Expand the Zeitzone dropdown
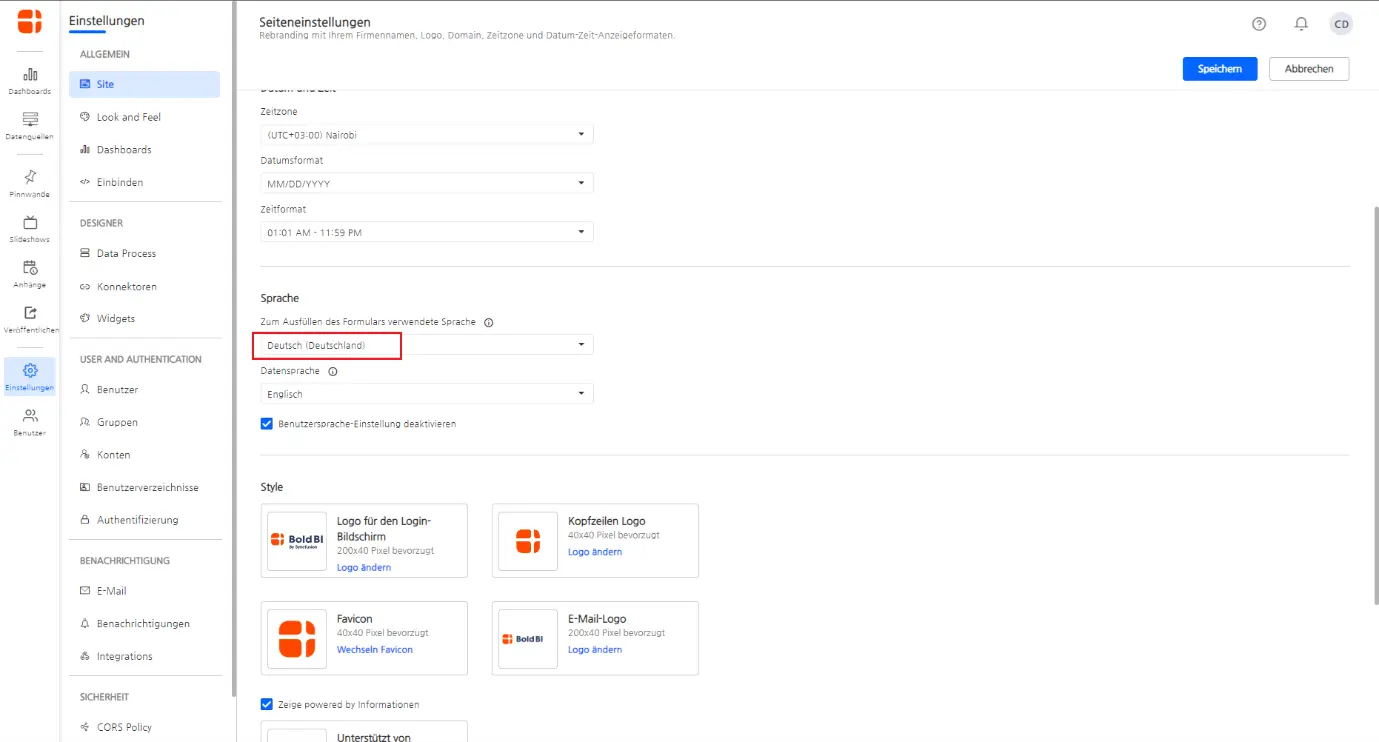Image resolution: width=1379 pixels, height=742 pixels. pos(426,134)
